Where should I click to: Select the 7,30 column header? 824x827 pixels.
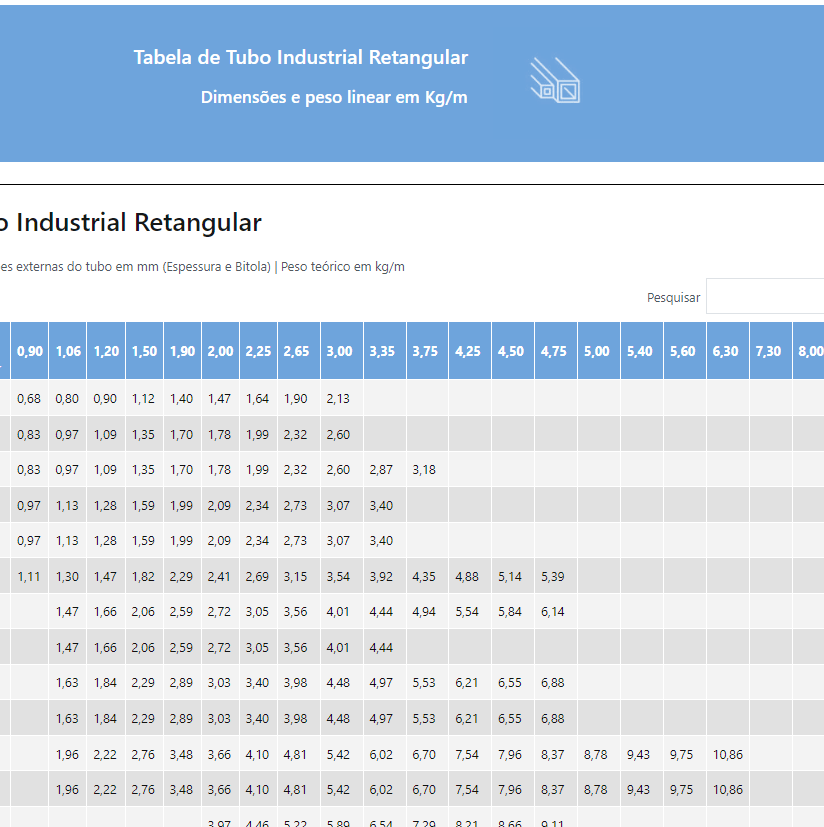point(769,351)
